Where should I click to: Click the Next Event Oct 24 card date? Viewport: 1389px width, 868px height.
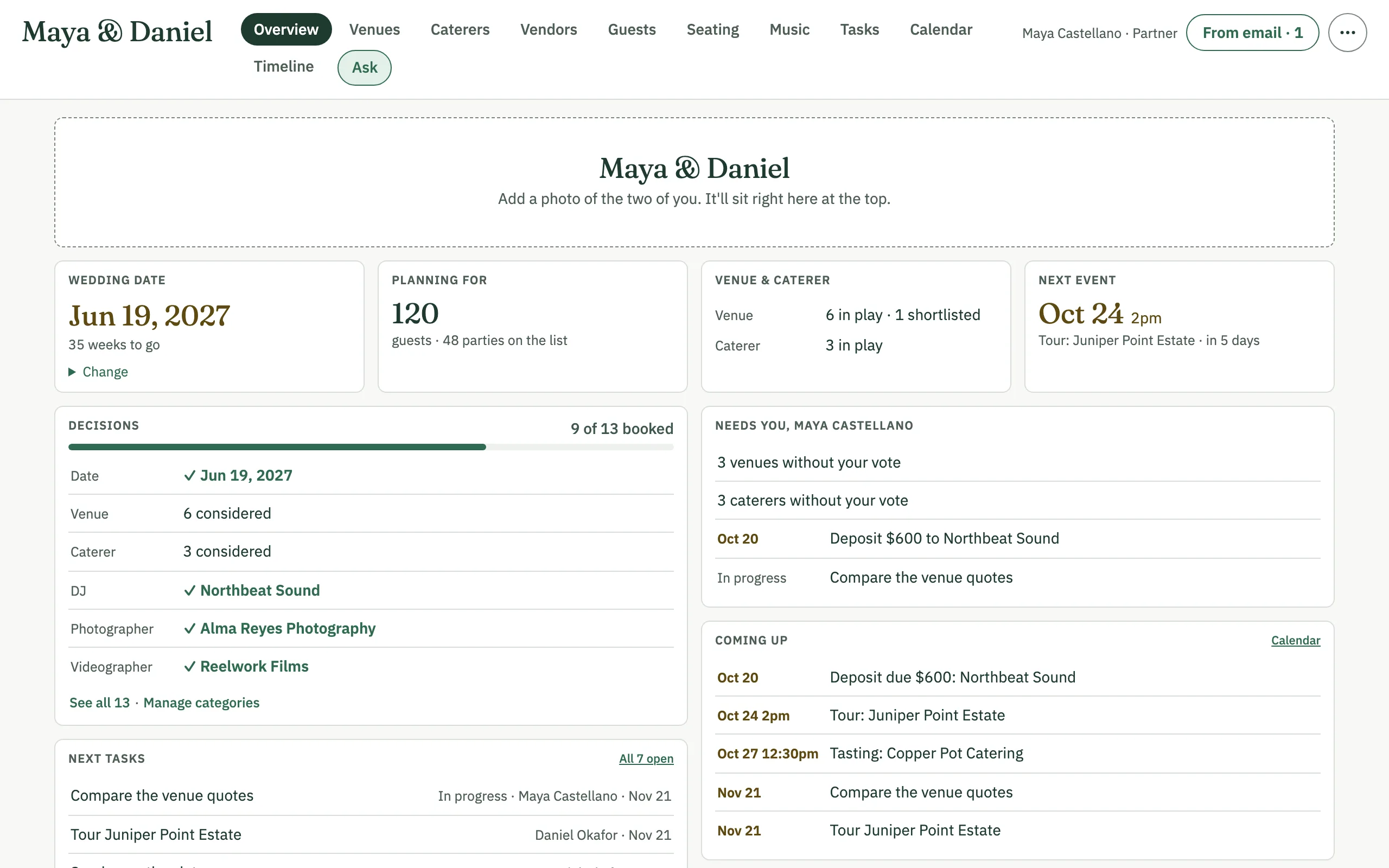click(x=1080, y=314)
